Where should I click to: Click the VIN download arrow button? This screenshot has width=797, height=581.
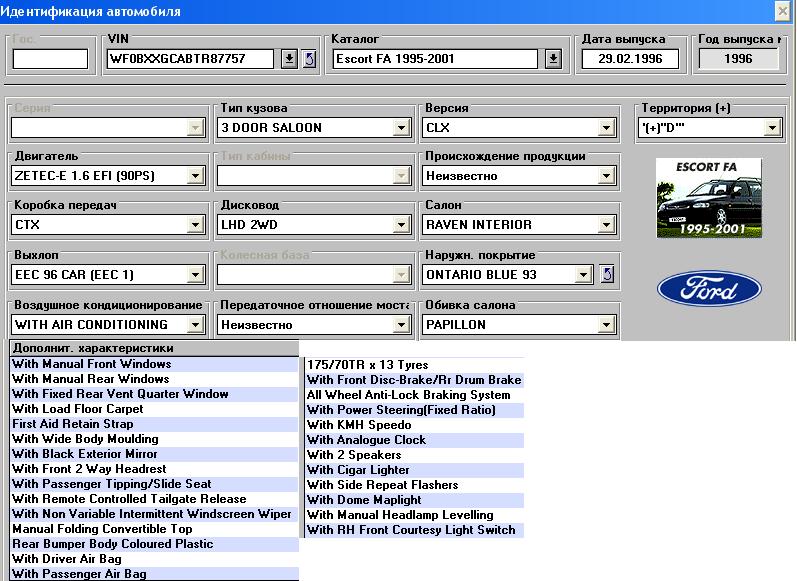point(289,59)
